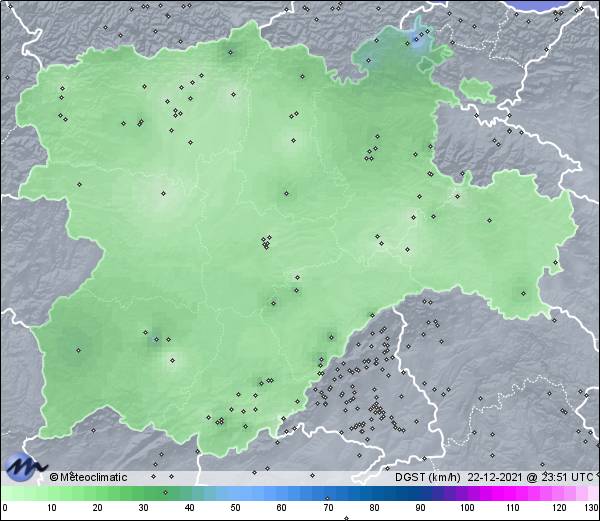Click the ©Meteoclimatic copyright text
Screen dimensions: 600x521
click(x=88, y=477)
